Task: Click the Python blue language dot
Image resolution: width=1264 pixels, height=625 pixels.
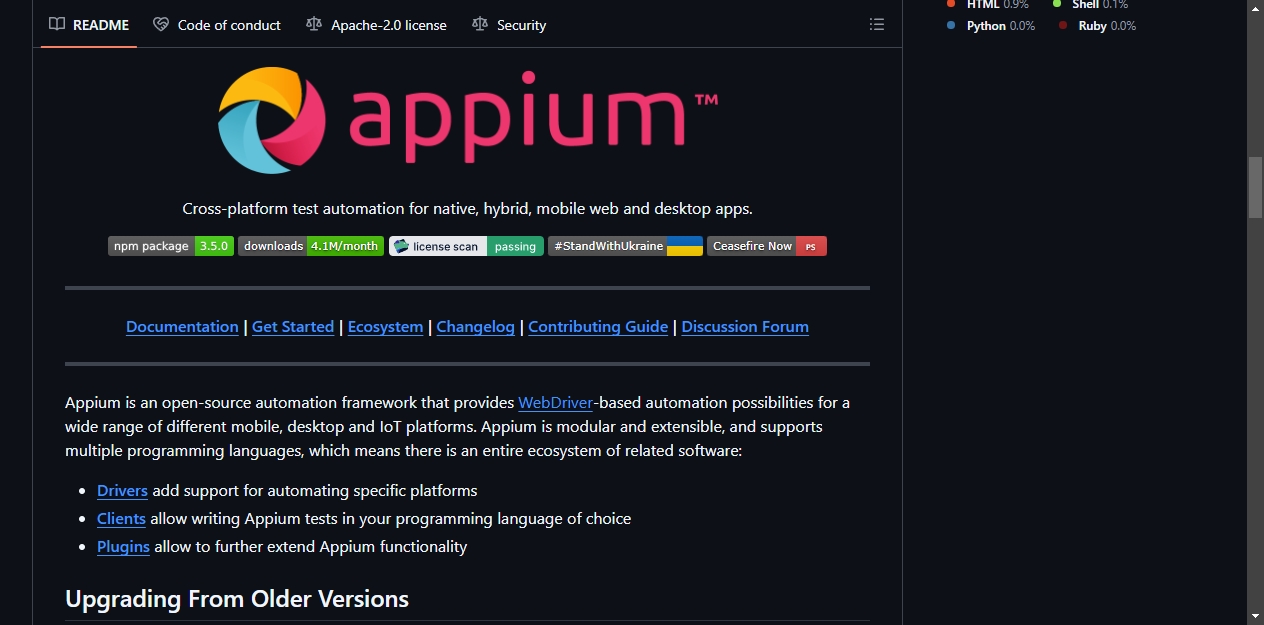Action: pos(951,26)
